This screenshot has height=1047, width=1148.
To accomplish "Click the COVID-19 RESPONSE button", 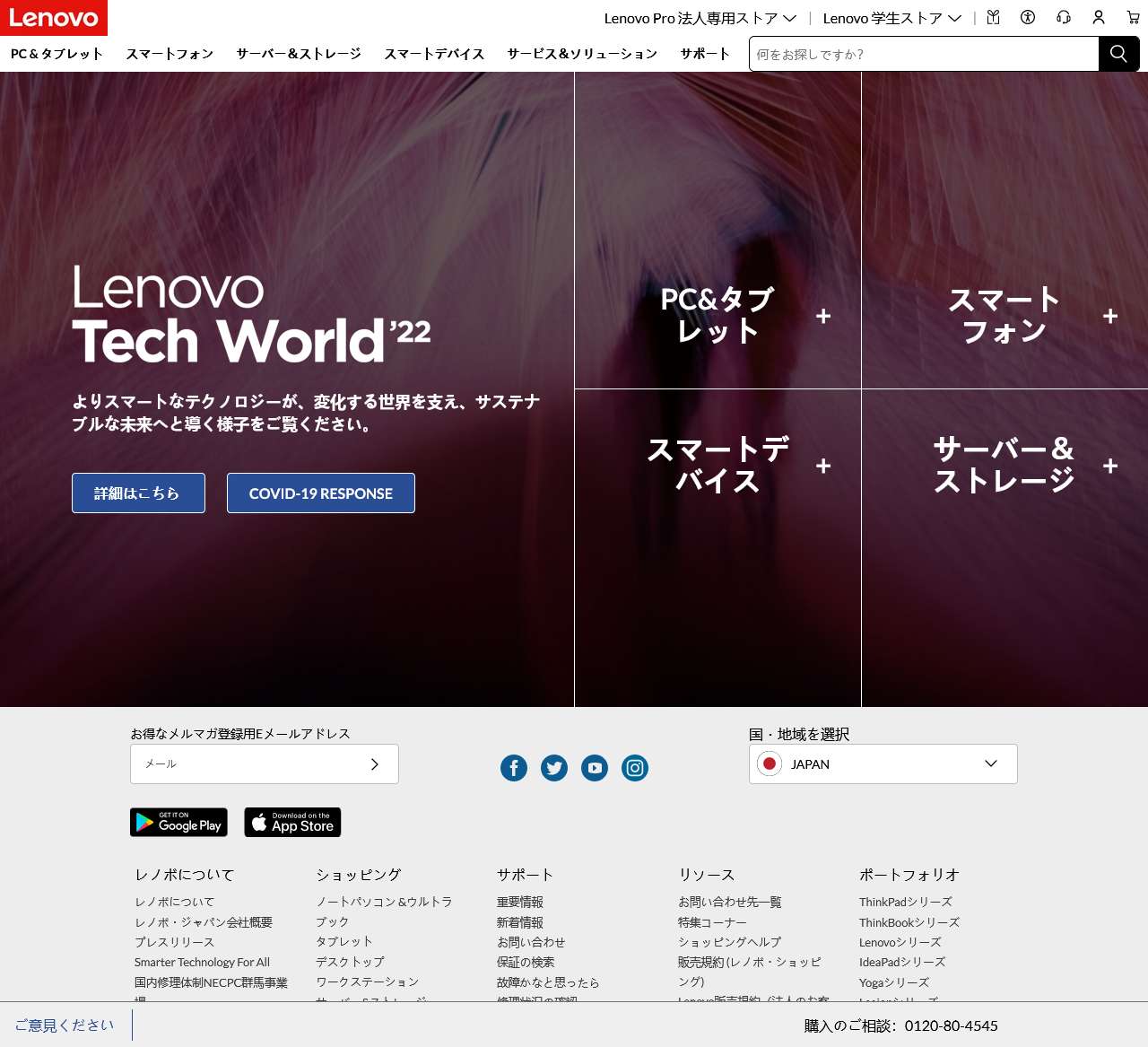I will tap(321, 493).
